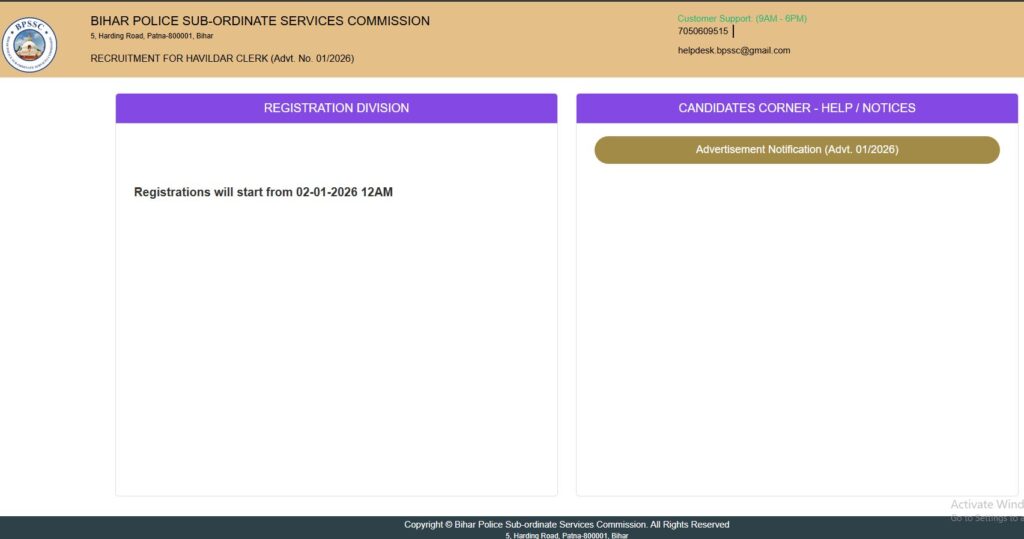1024x539 pixels.
Task: Click the support phone number 7050609515
Action: click(x=703, y=31)
